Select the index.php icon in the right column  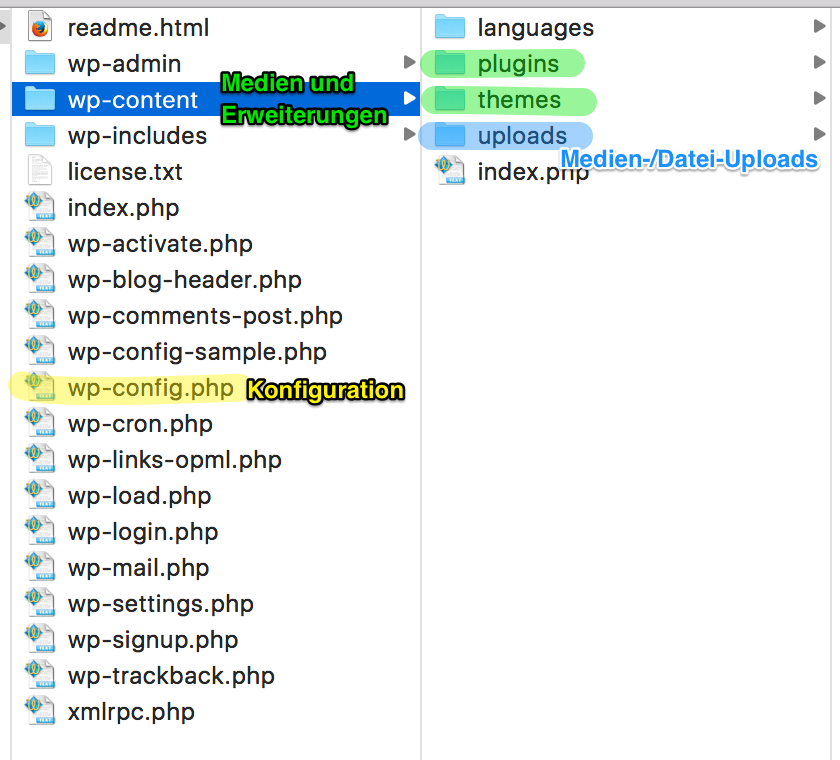449,170
